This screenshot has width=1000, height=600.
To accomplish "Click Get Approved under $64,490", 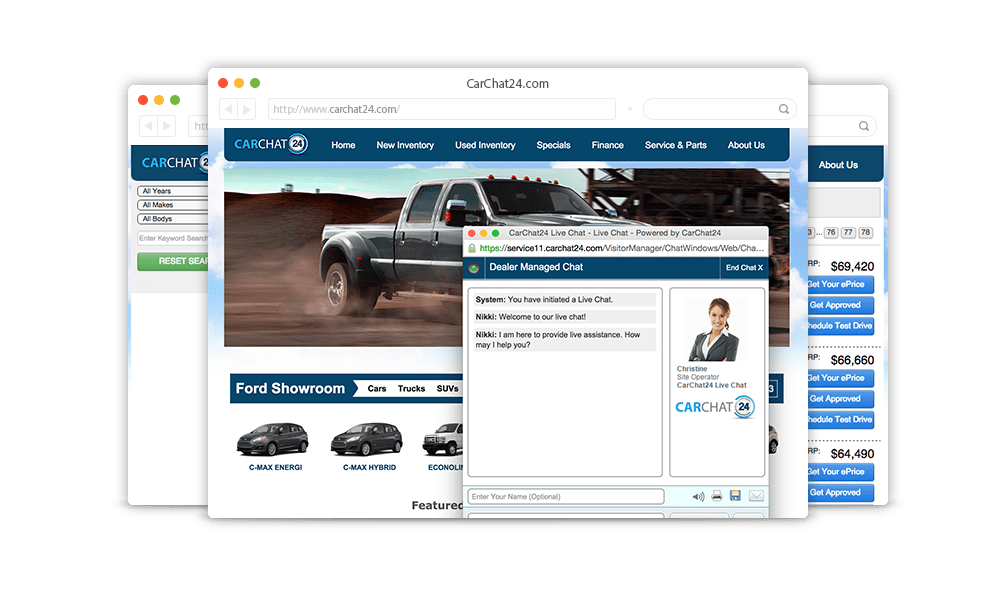I will coord(840,493).
